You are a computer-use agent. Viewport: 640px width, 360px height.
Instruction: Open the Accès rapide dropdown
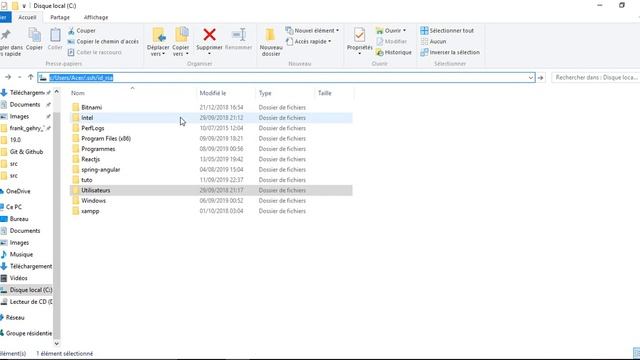coord(309,41)
